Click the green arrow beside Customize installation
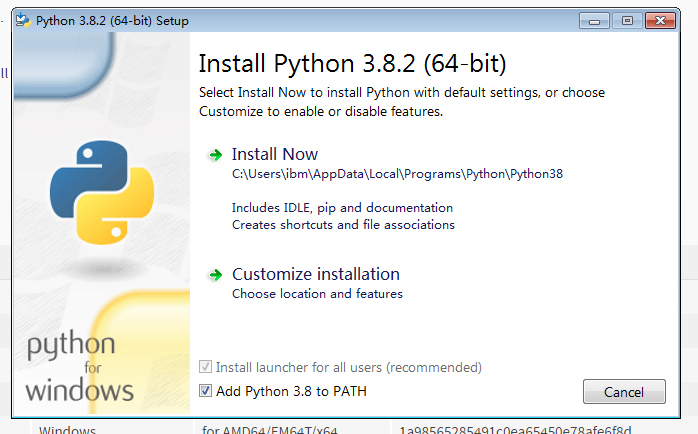 pyautogui.click(x=214, y=275)
